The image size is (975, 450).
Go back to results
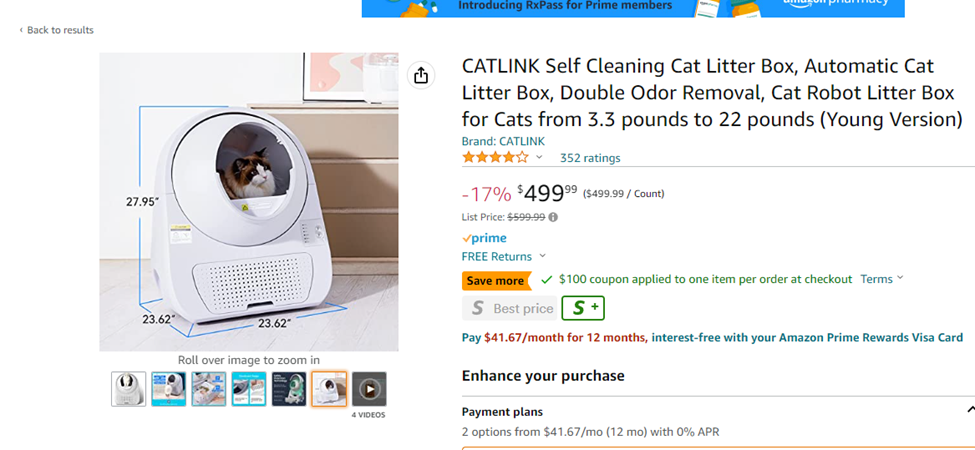tap(57, 30)
